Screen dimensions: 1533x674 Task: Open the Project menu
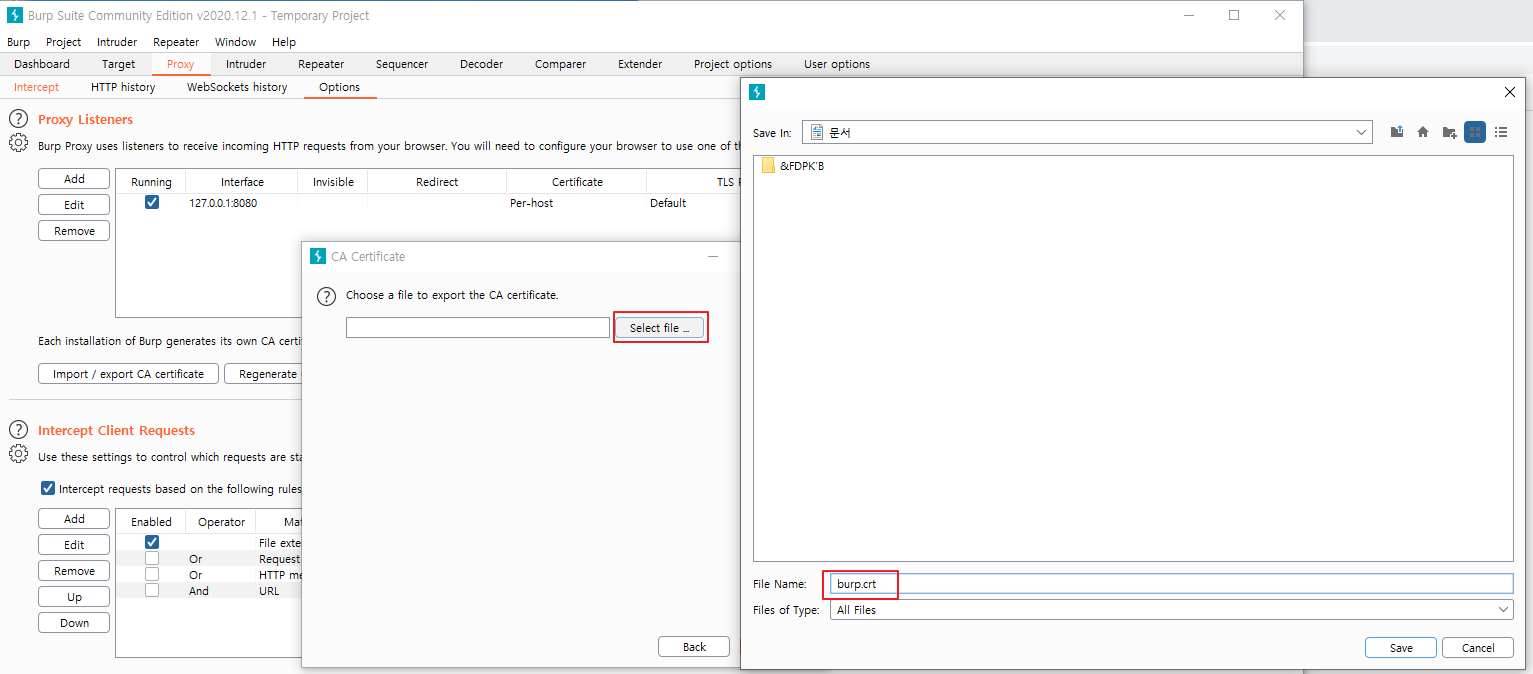pyautogui.click(x=64, y=42)
